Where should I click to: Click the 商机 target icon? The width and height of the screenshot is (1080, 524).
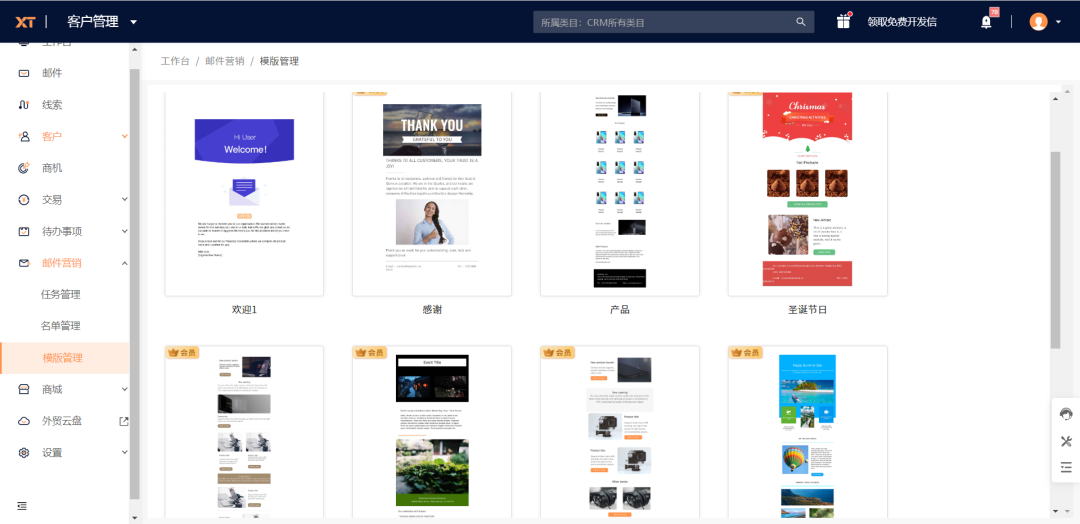coord(24,168)
